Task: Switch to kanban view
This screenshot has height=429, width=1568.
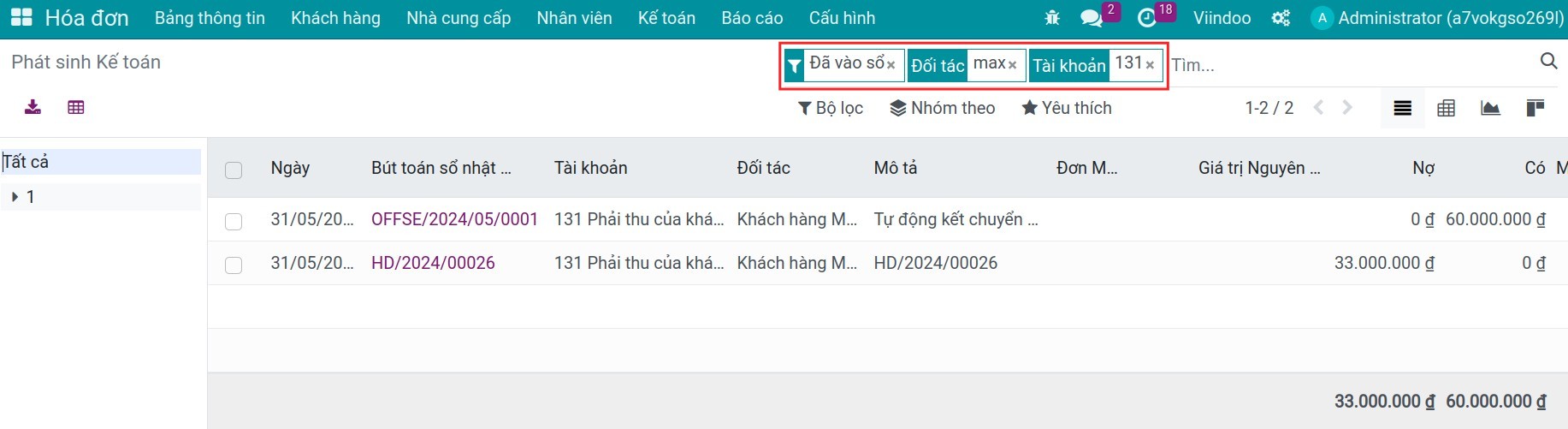Action: (1535, 108)
